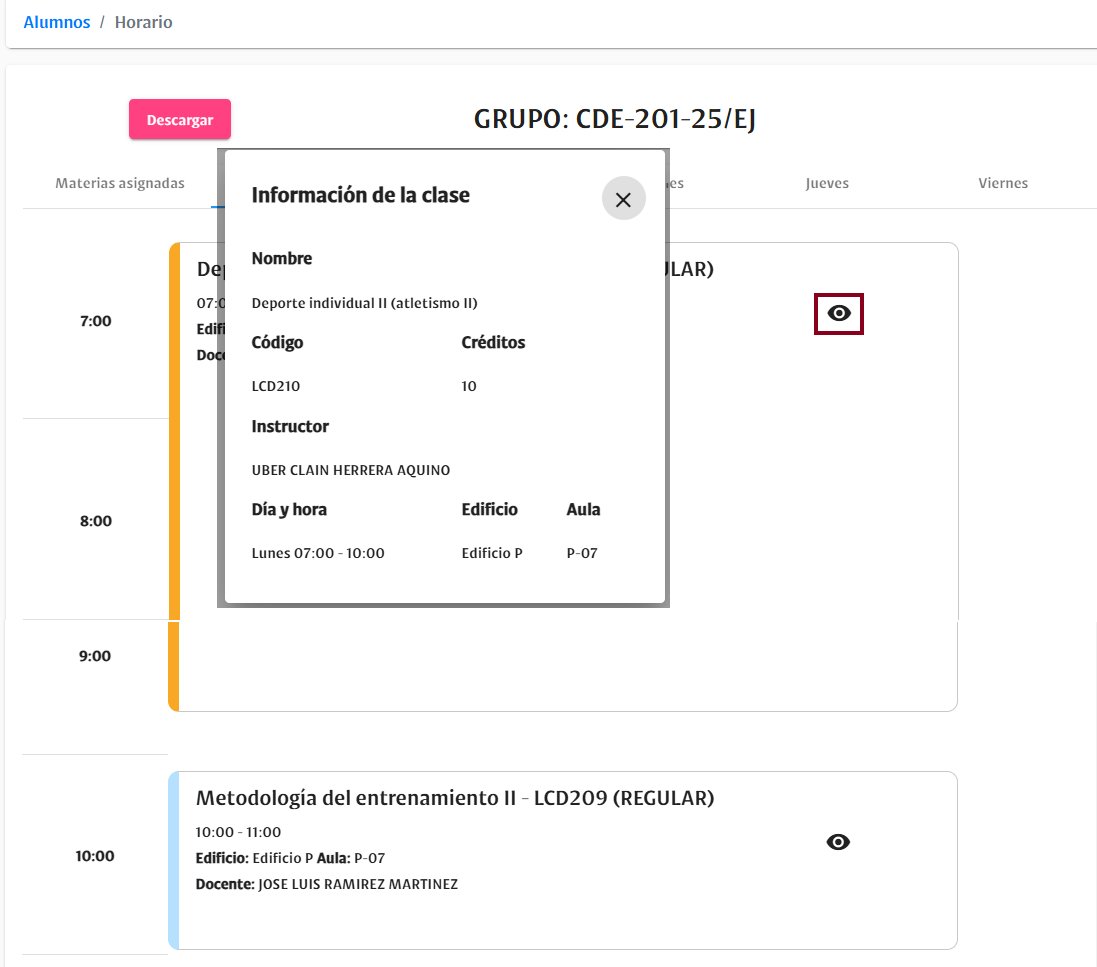Click the Lunes 07:00 - 10:00 schedule text

[x=318, y=553]
